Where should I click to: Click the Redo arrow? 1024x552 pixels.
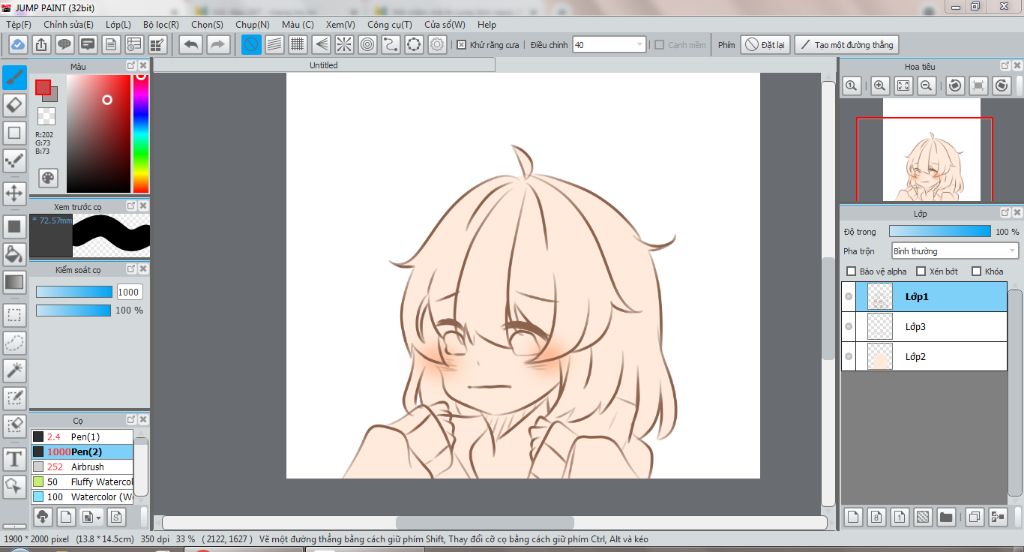click(217, 44)
